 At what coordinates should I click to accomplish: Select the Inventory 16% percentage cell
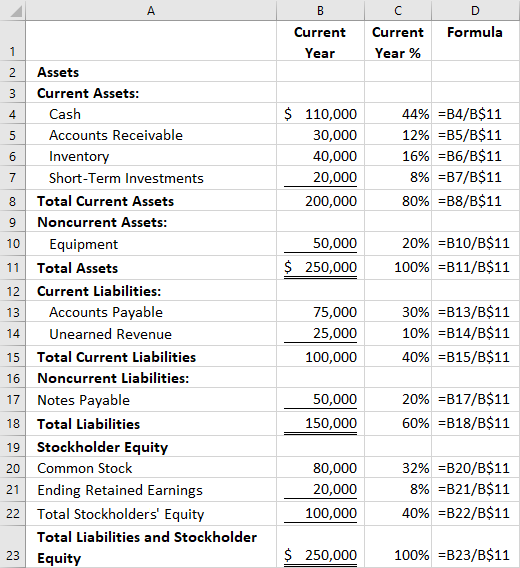398,156
